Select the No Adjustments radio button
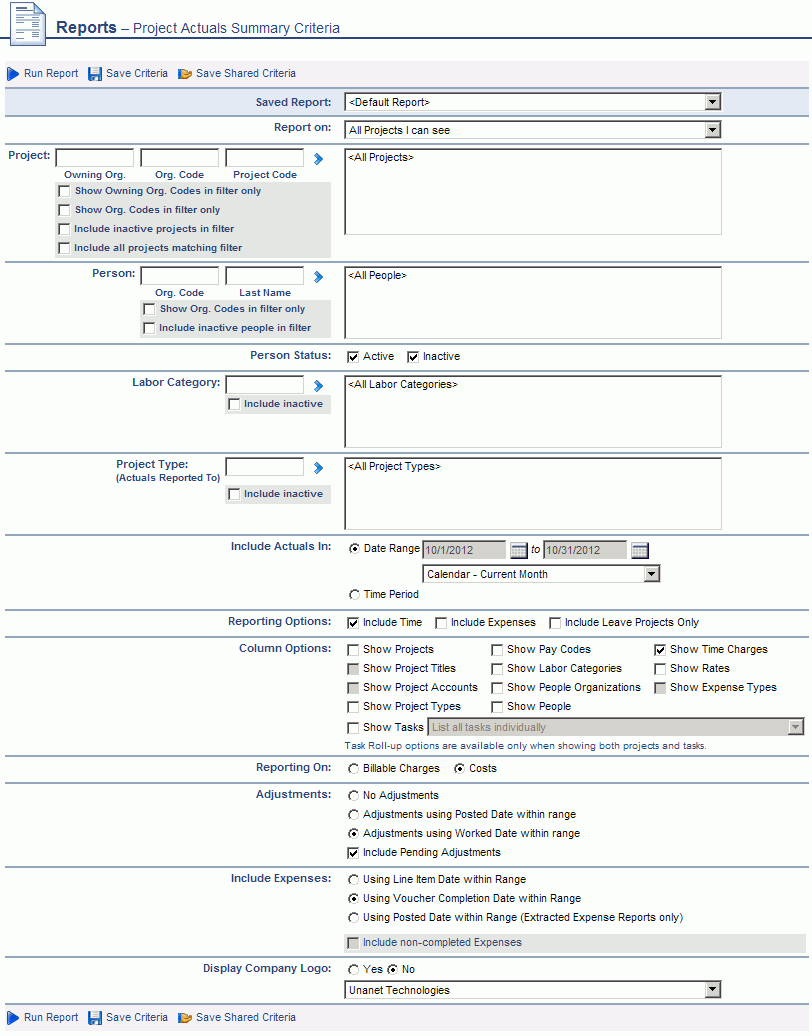Image resolution: width=812 pixels, height=1036 pixels. click(353, 796)
